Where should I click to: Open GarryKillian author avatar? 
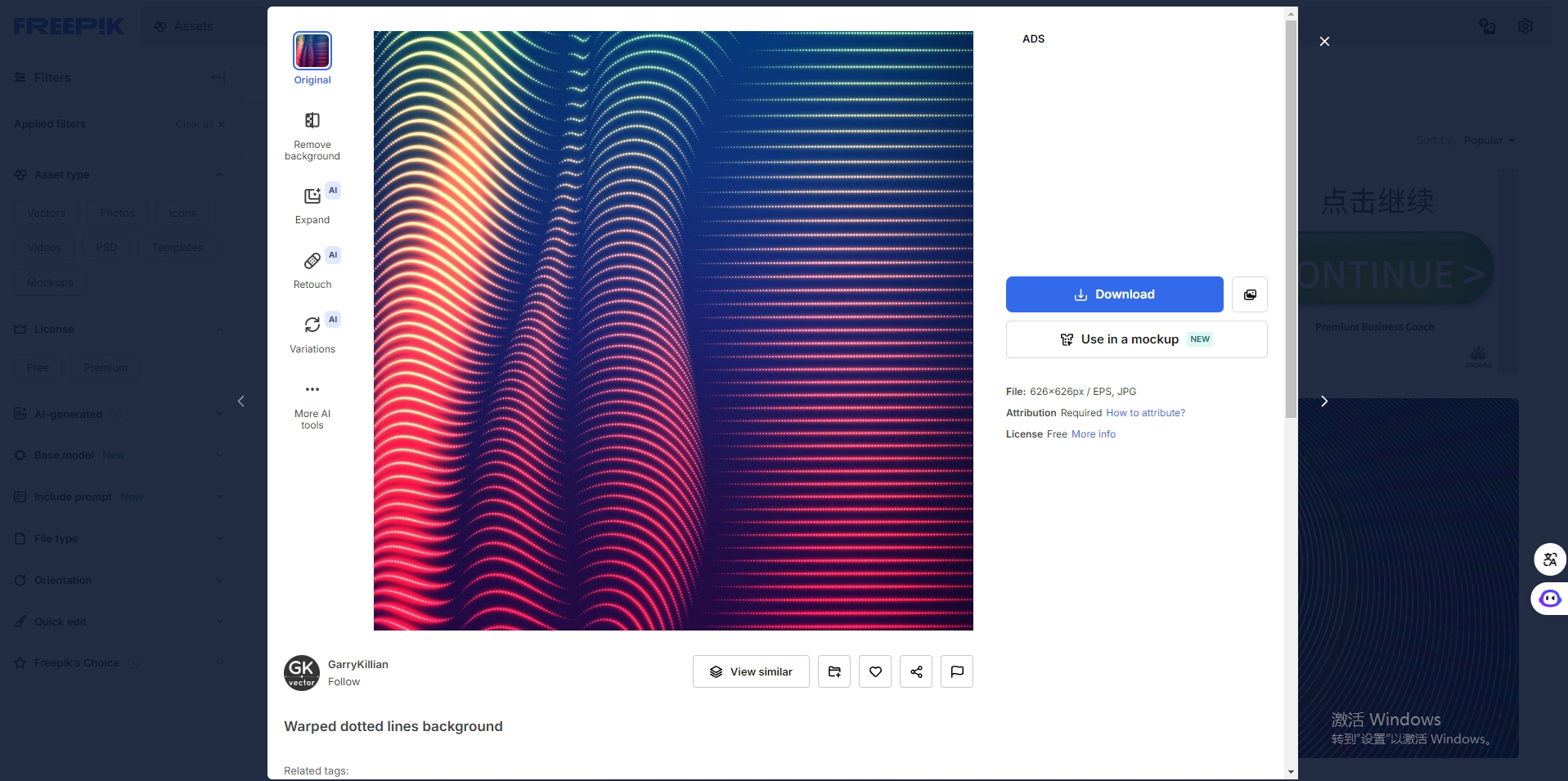(302, 673)
